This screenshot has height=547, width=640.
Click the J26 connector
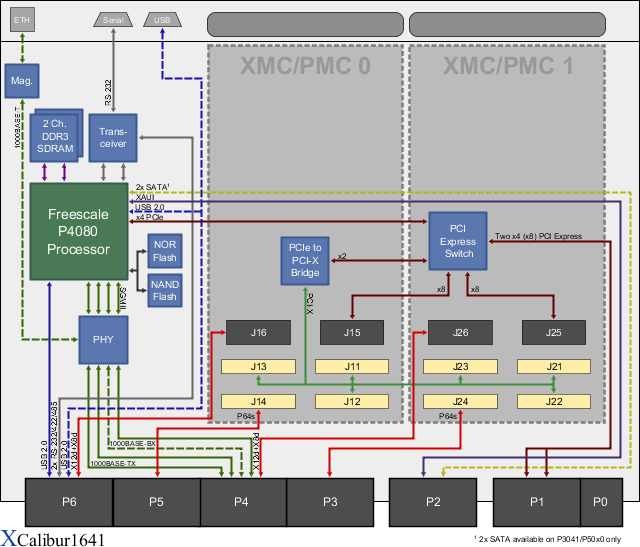[x=460, y=333]
